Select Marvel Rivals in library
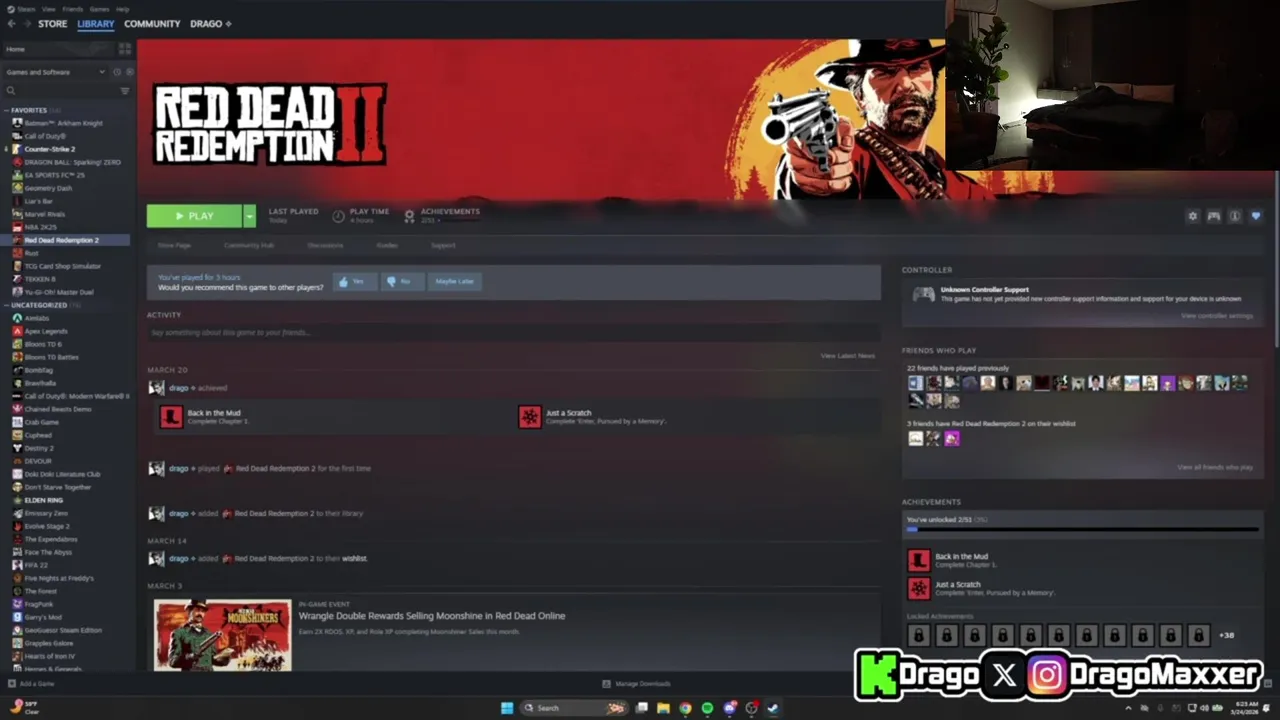This screenshot has width=1280, height=720. [45, 214]
